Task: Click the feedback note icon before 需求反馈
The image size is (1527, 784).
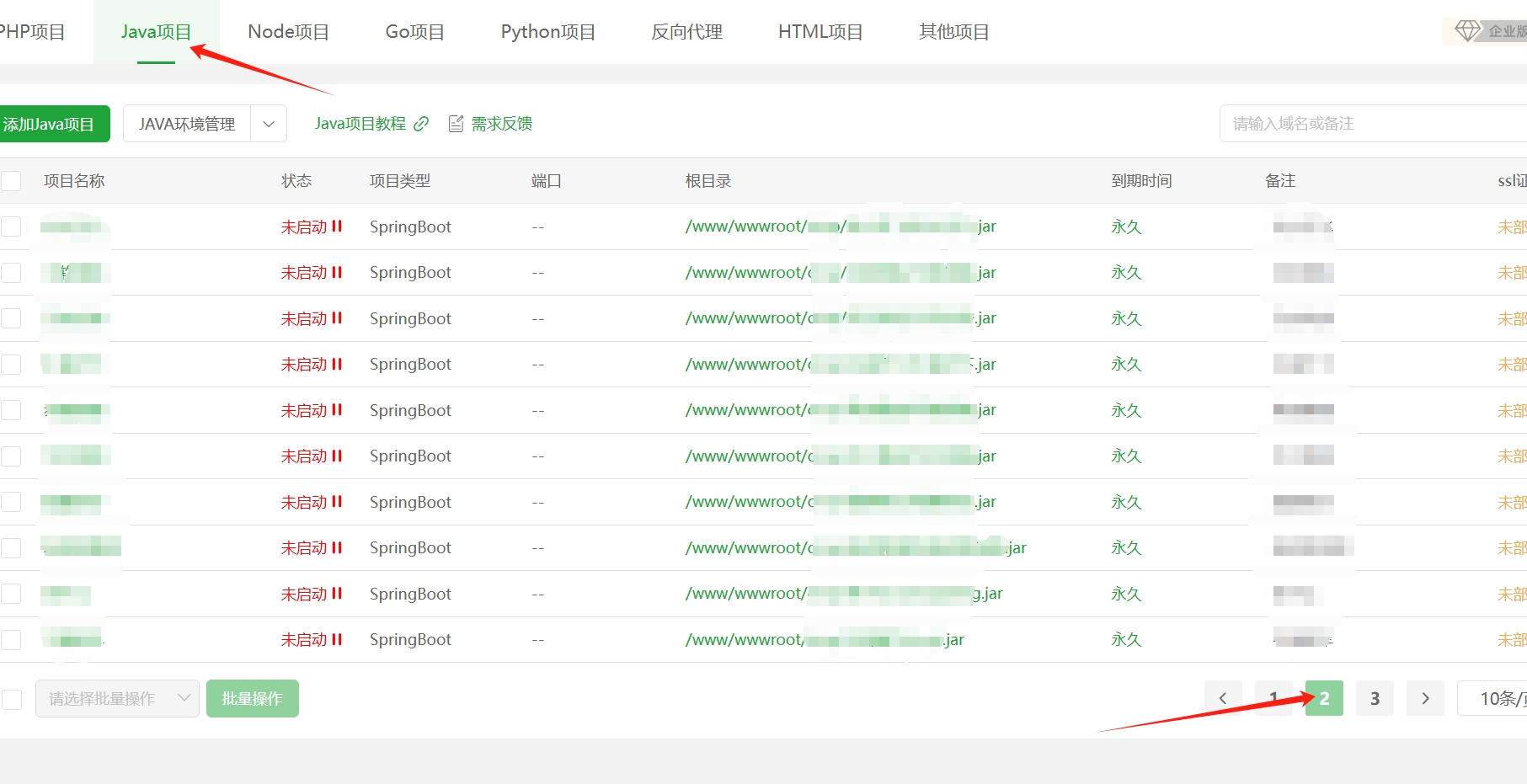Action: click(x=456, y=124)
